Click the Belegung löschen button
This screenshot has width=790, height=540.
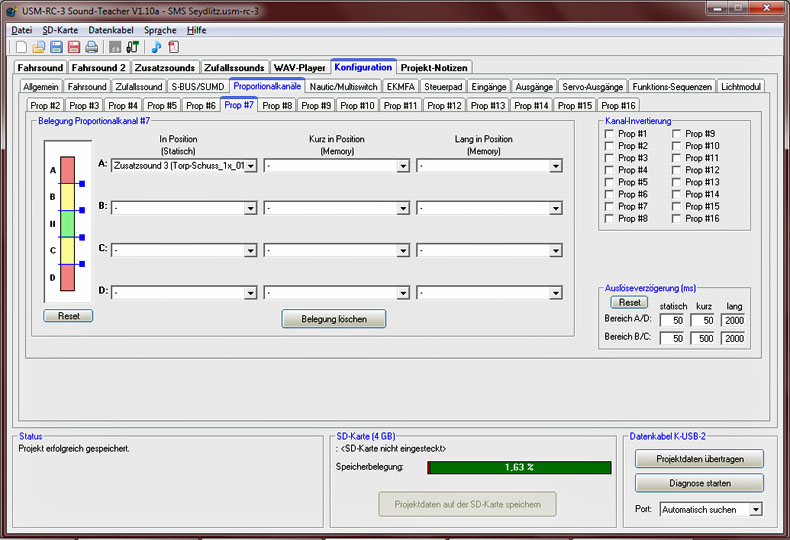tap(334, 319)
